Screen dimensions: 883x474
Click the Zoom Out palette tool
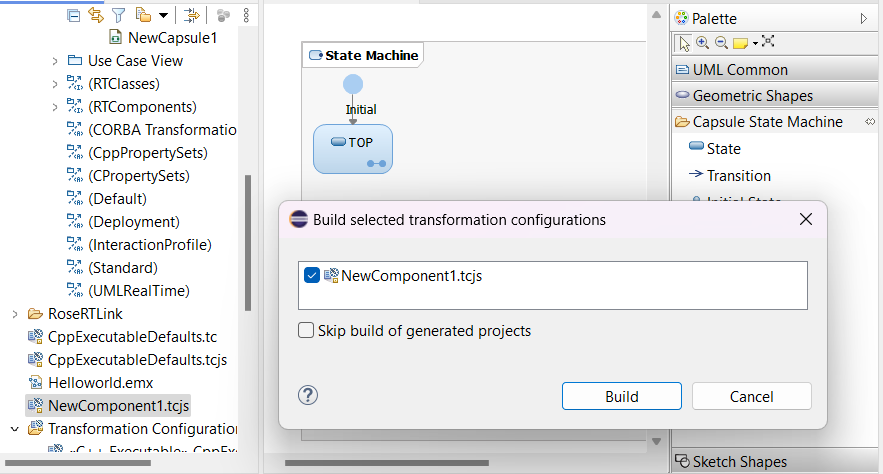(720, 43)
